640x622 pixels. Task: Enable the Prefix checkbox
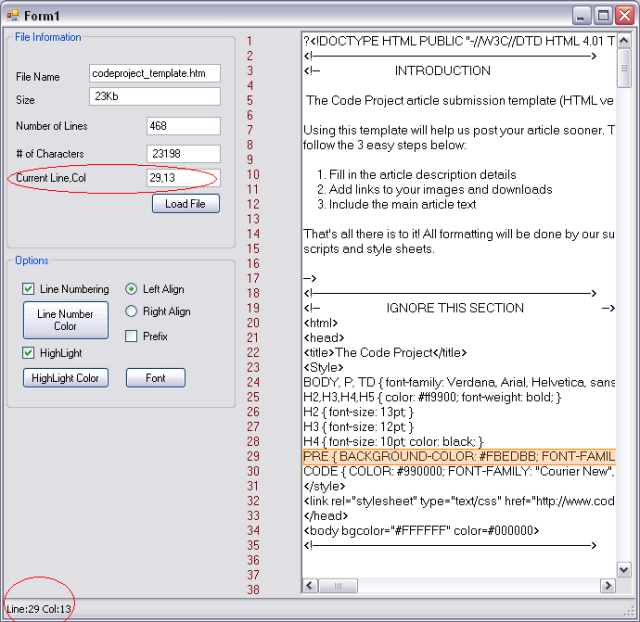[131, 336]
